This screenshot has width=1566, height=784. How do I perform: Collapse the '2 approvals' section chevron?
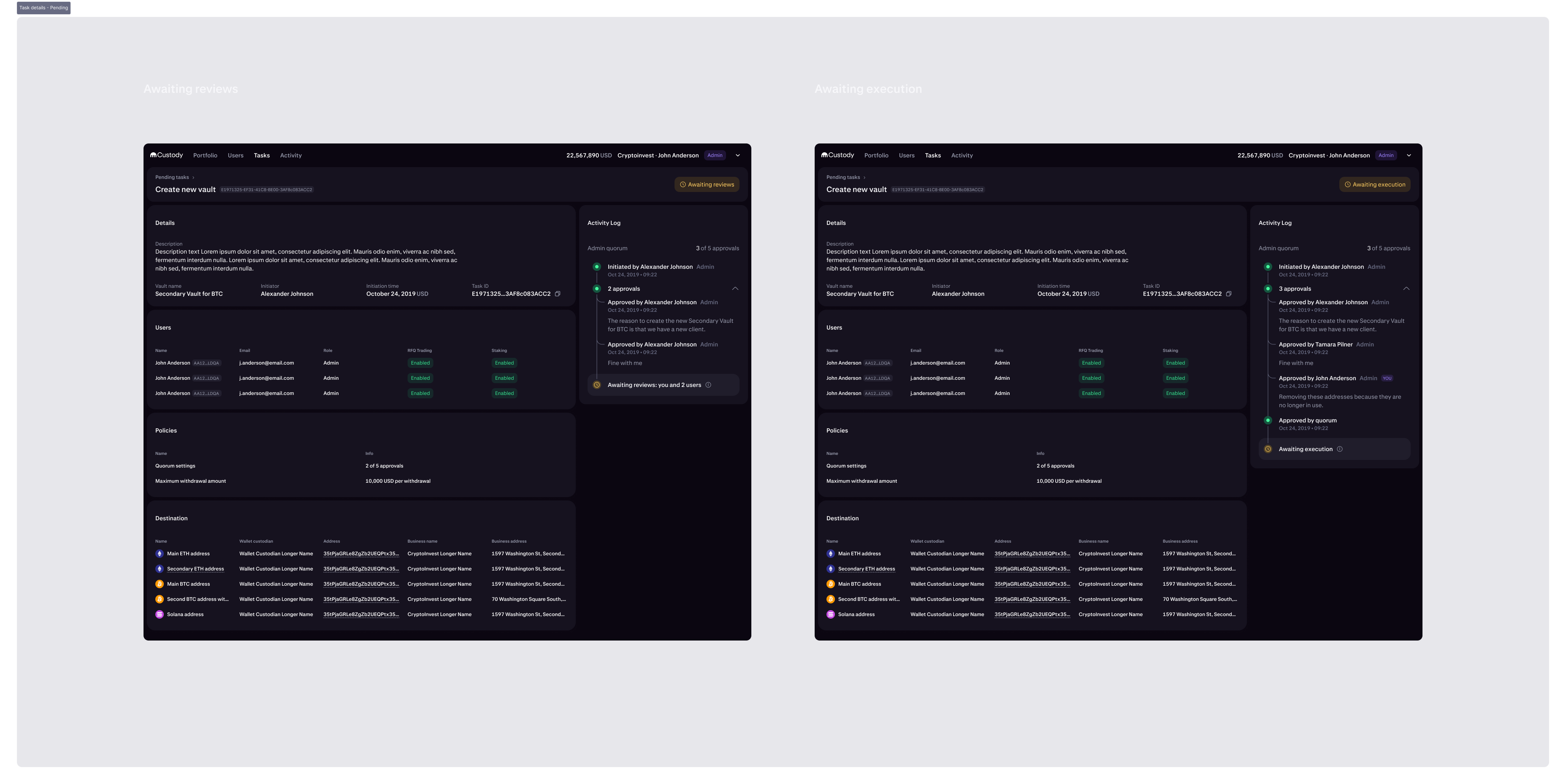click(735, 289)
